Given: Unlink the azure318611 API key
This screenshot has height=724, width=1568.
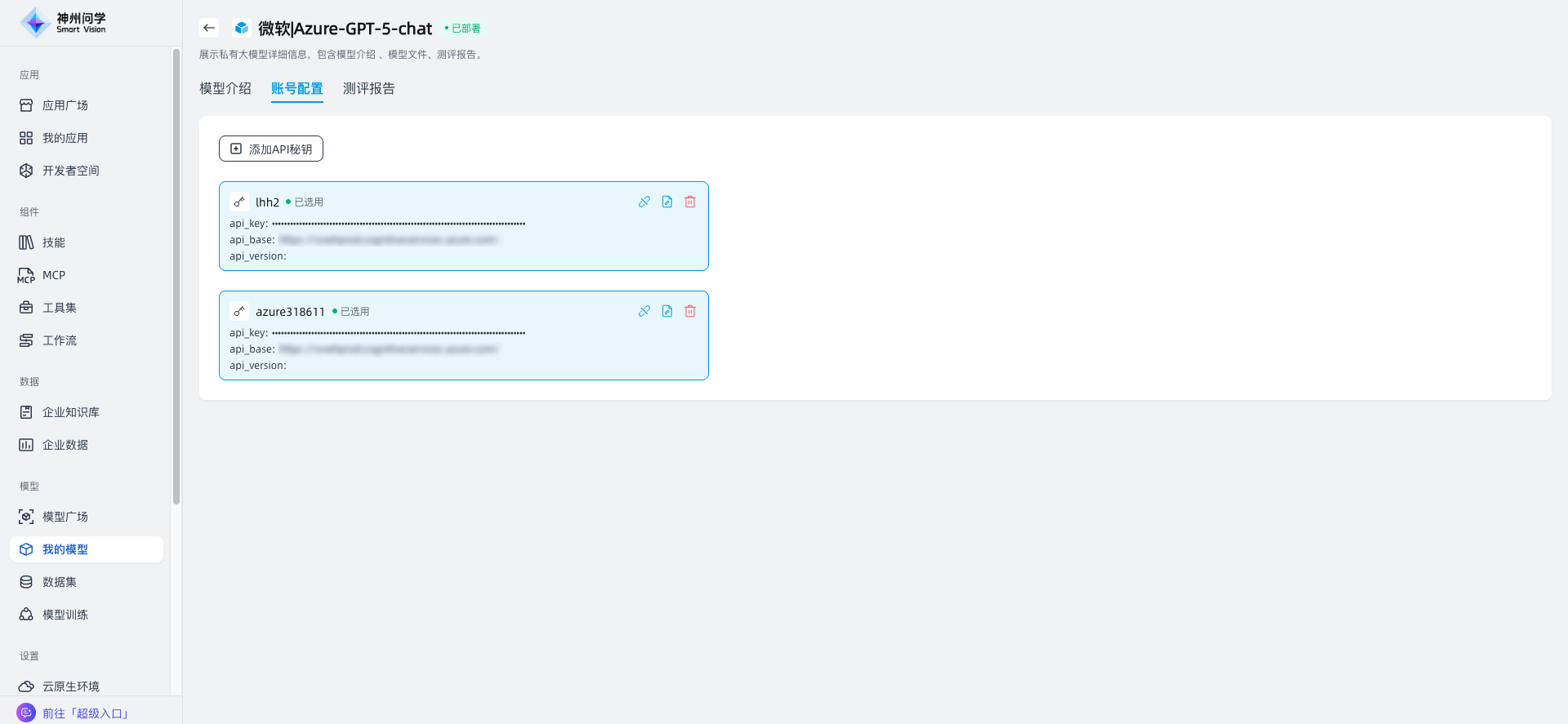Looking at the screenshot, I should pos(644,311).
